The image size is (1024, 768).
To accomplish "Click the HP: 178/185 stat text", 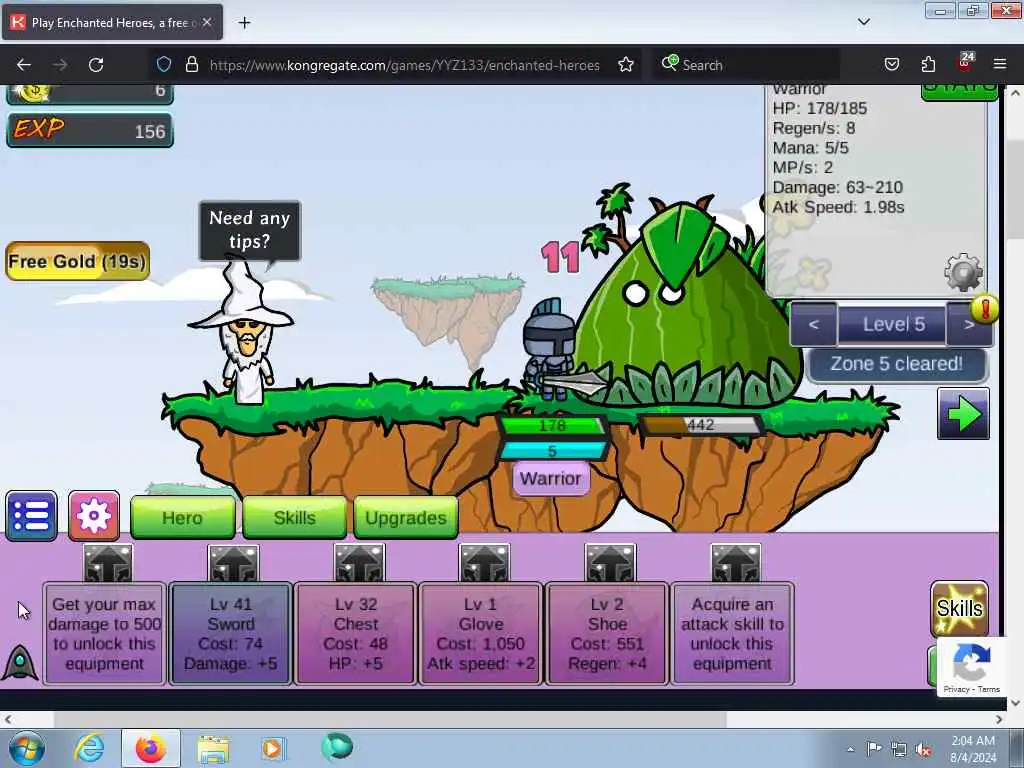I will coord(820,108).
